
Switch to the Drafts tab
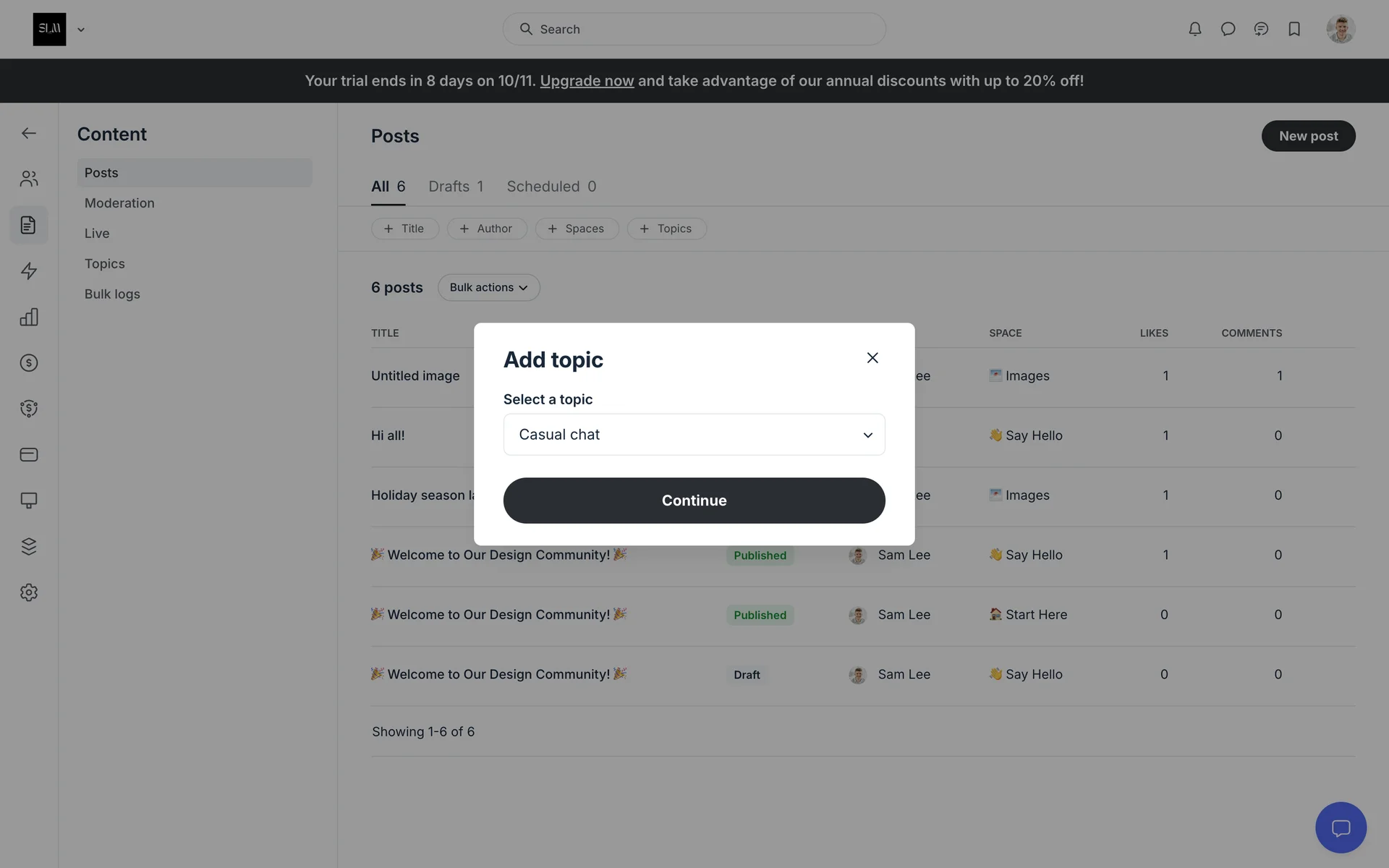456,187
